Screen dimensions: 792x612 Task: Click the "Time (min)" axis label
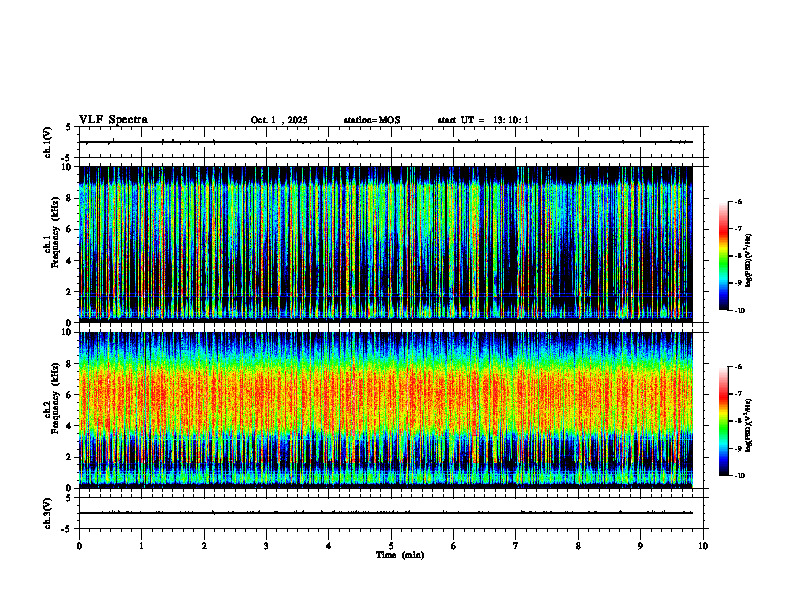point(400,555)
